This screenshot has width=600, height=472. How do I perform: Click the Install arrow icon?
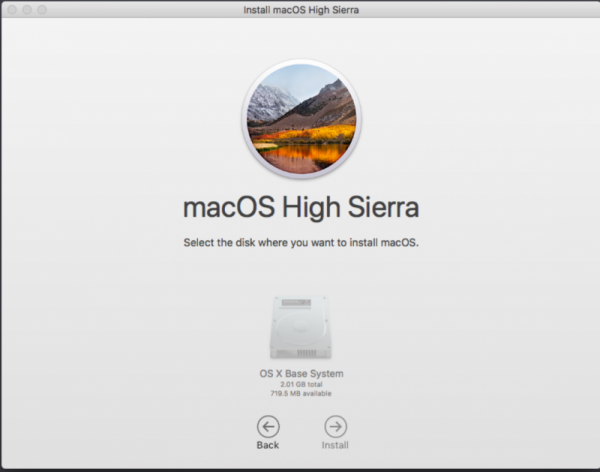(x=336, y=426)
